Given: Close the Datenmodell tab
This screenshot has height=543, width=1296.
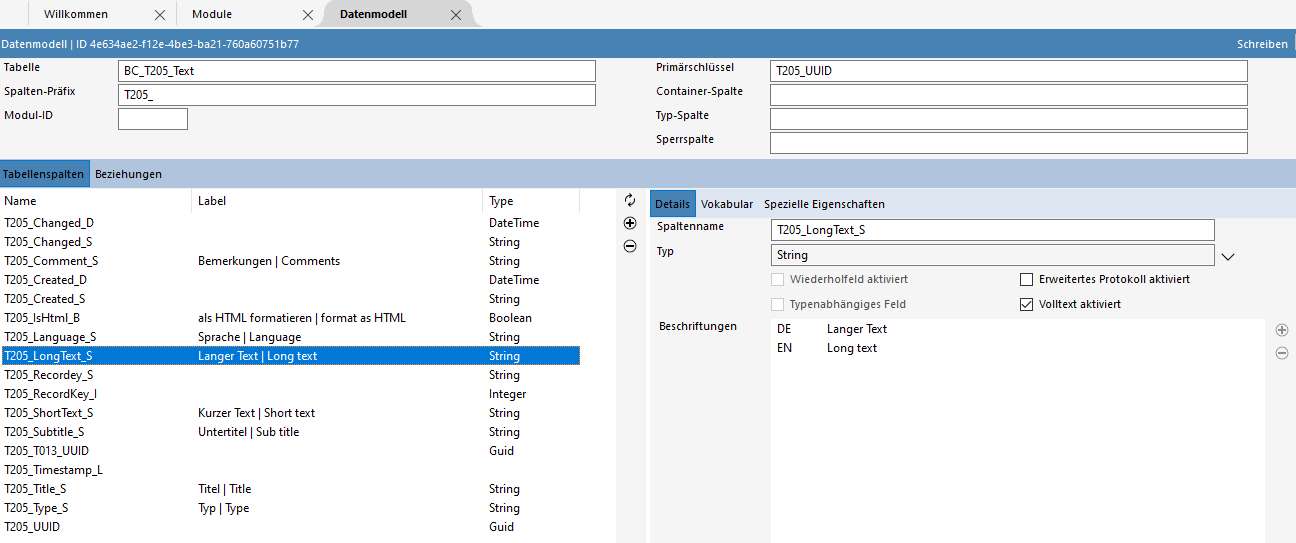Looking at the screenshot, I should point(456,15).
